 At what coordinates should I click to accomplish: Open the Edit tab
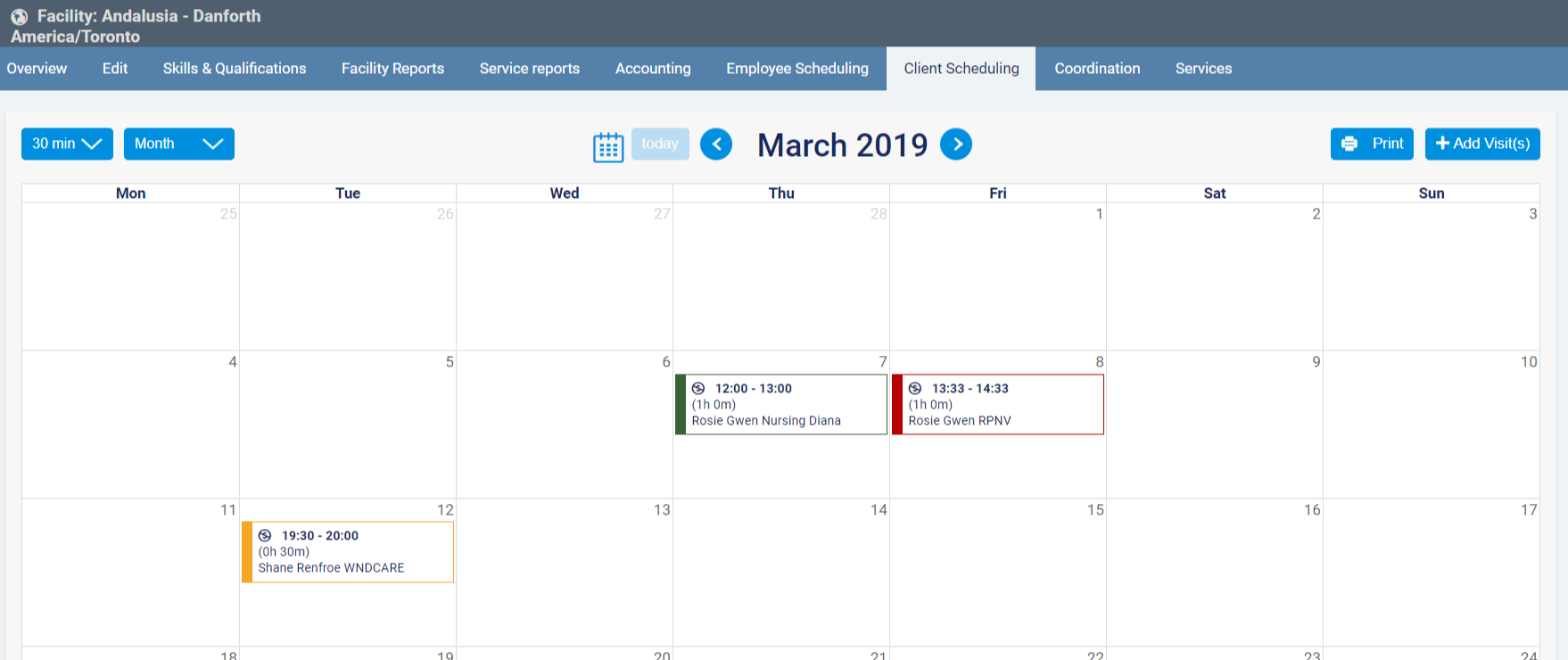[115, 69]
